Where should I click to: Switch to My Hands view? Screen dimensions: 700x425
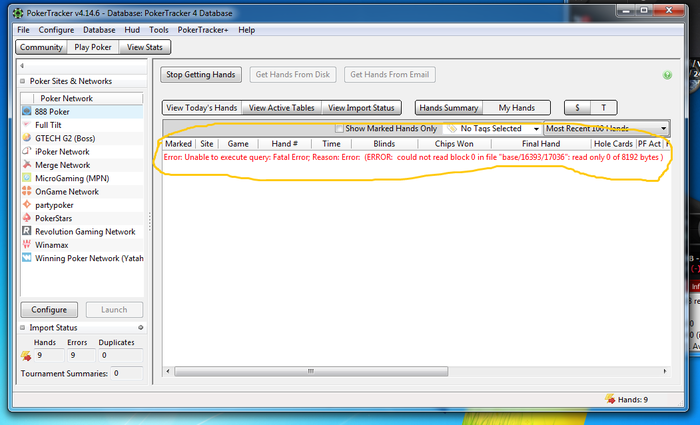517,108
